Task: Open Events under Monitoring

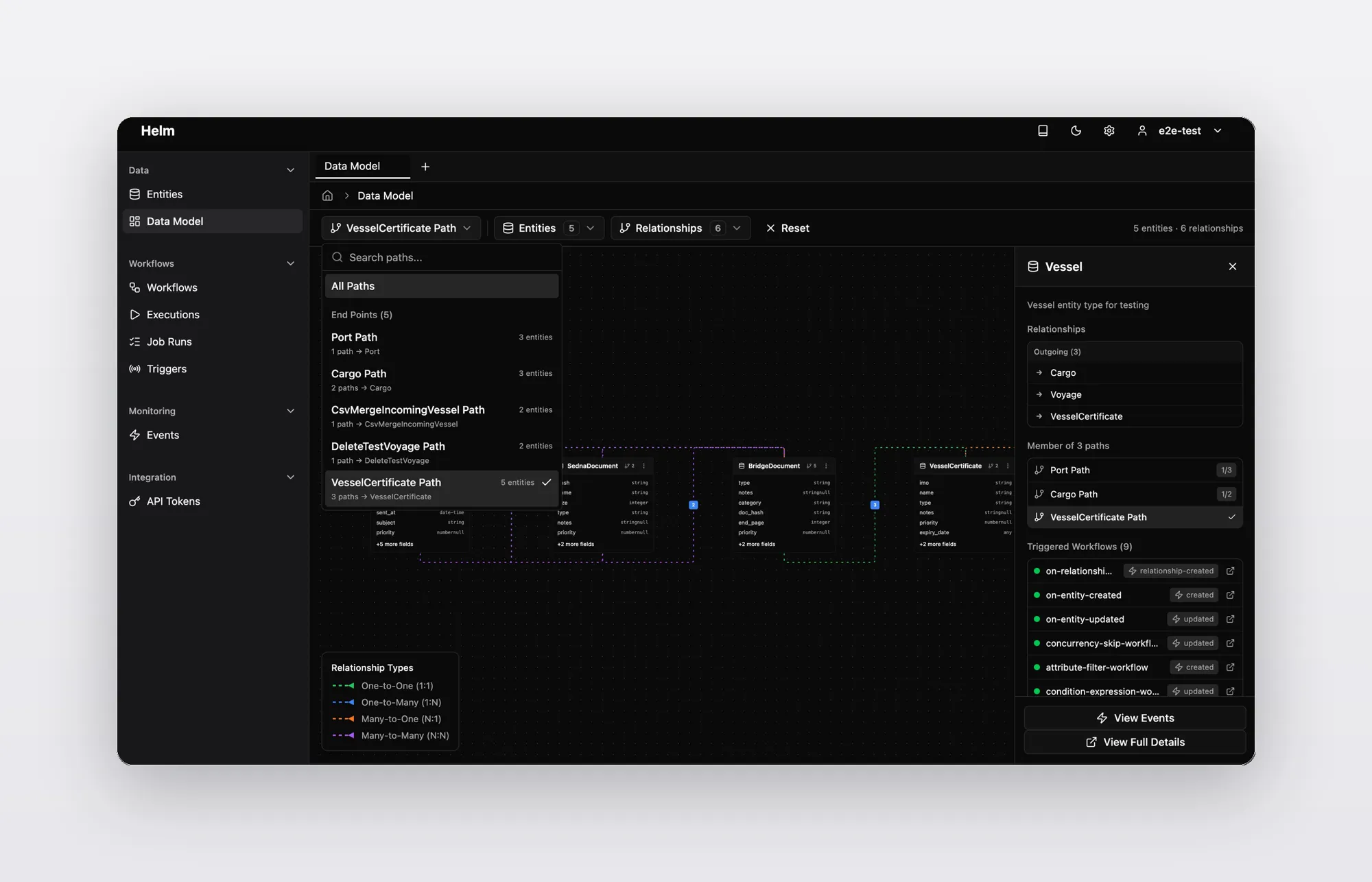Action: 213,435
